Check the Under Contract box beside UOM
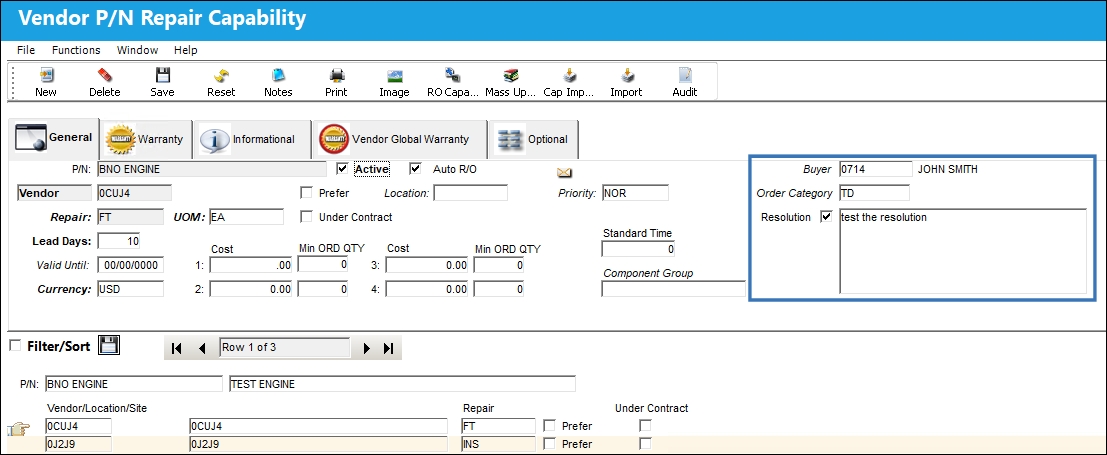1107x455 pixels. (306, 217)
